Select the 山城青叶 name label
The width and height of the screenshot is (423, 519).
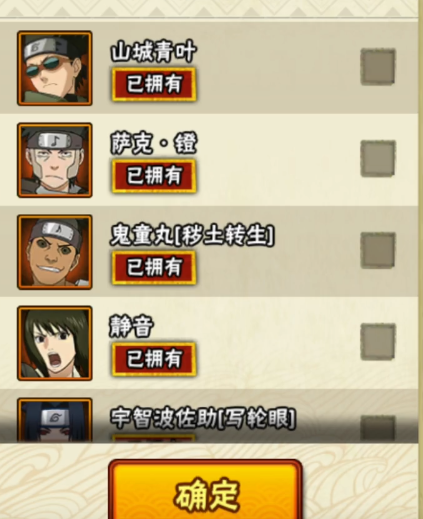click(153, 52)
